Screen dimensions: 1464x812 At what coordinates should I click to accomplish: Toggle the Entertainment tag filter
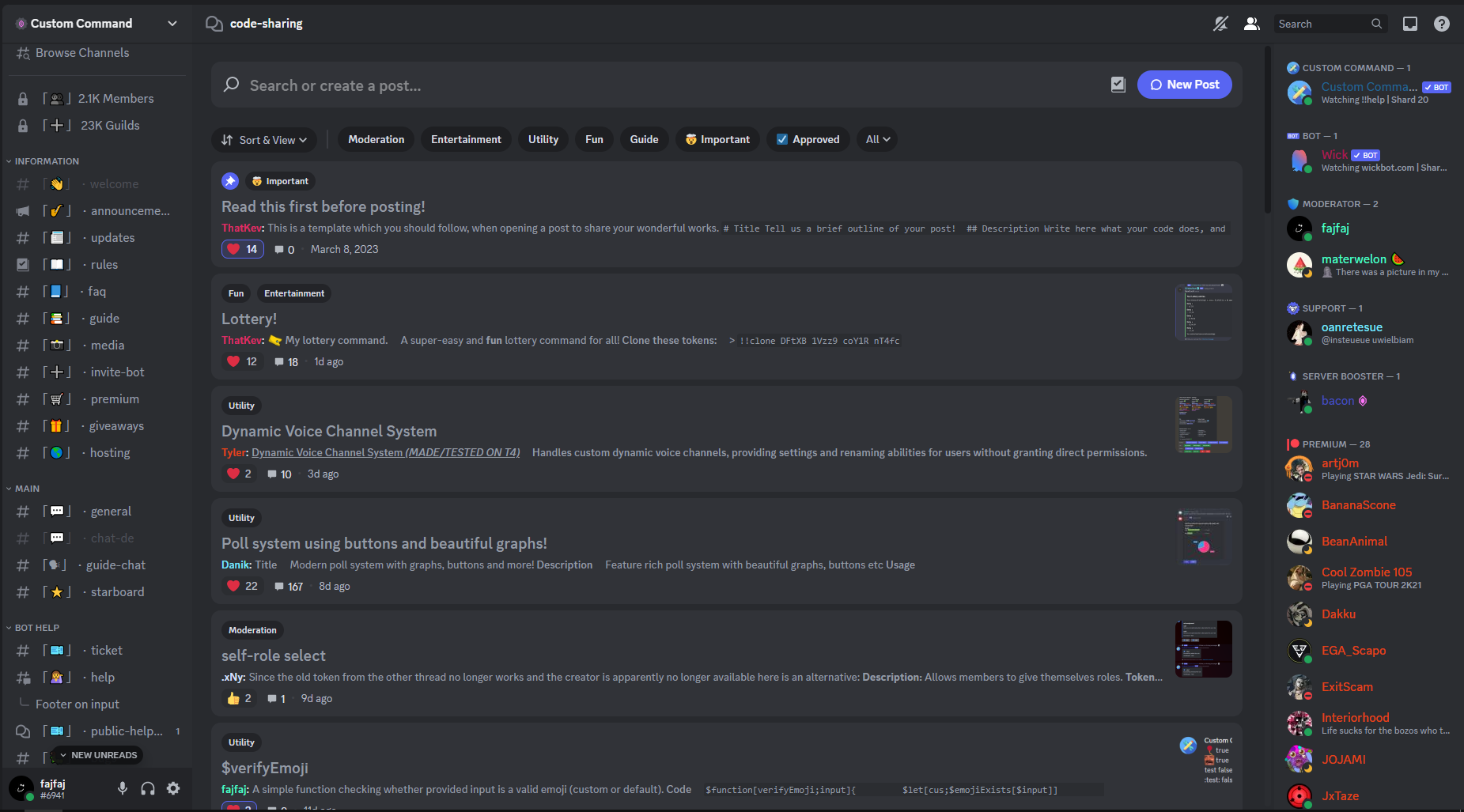coord(466,139)
